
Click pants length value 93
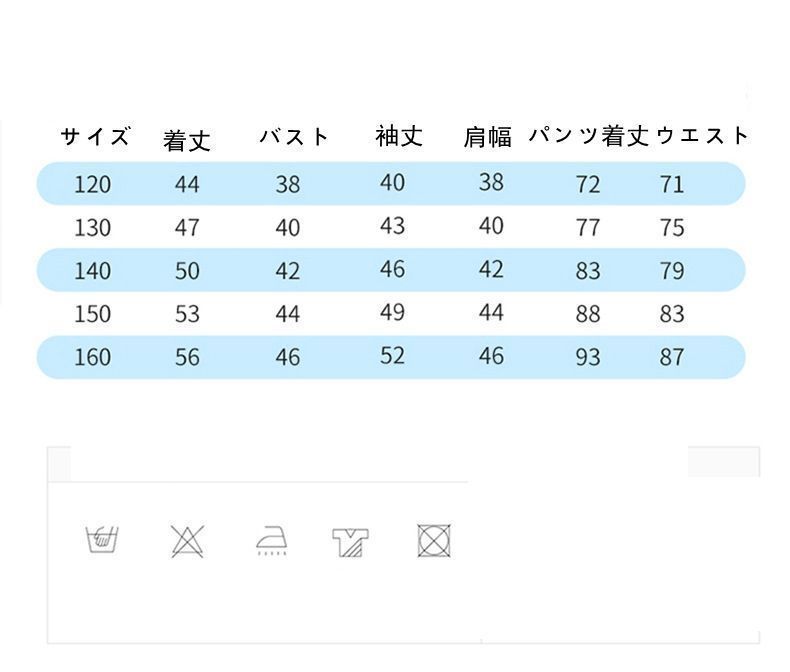click(x=588, y=357)
